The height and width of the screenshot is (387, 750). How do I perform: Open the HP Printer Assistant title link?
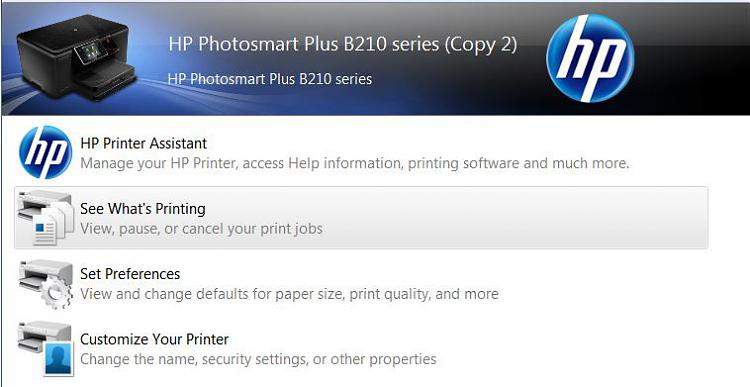point(143,143)
